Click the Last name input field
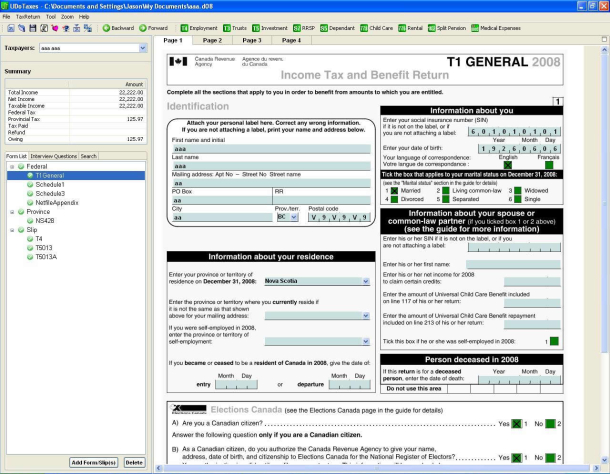The width and height of the screenshot is (610, 474). [271, 166]
